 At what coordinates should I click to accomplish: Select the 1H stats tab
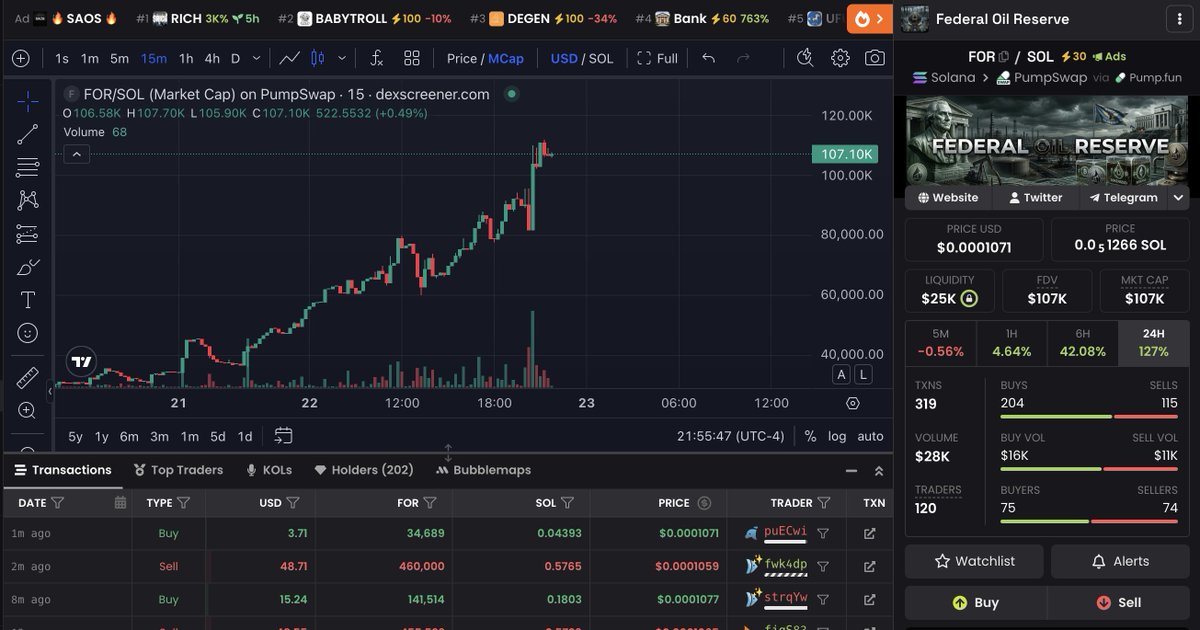coord(1011,343)
